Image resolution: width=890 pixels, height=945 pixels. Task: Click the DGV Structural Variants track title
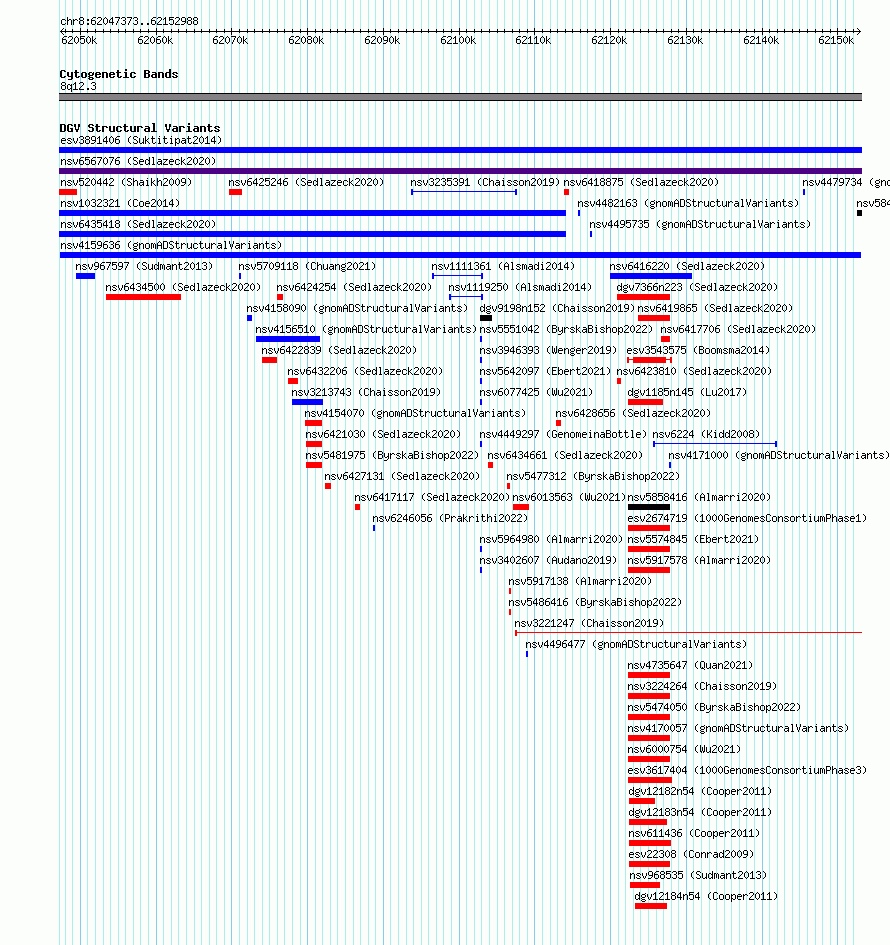140,128
